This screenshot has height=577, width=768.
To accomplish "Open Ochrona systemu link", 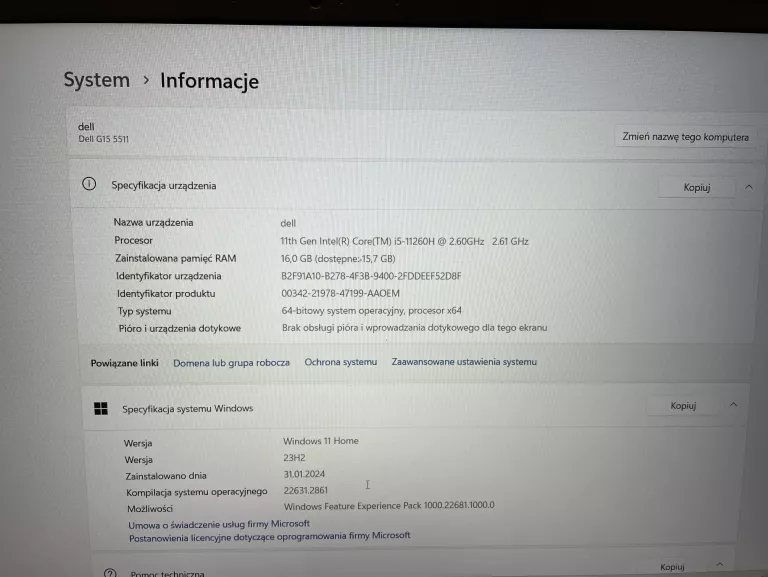I will 340,362.
